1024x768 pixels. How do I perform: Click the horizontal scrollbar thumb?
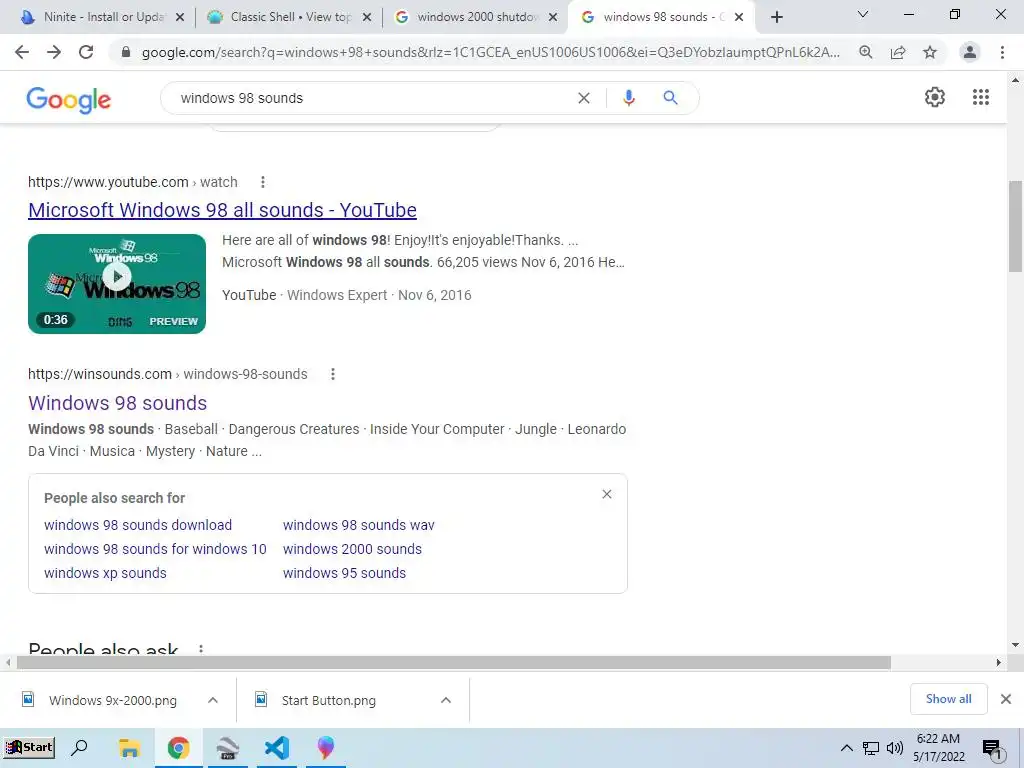pyautogui.click(x=454, y=662)
